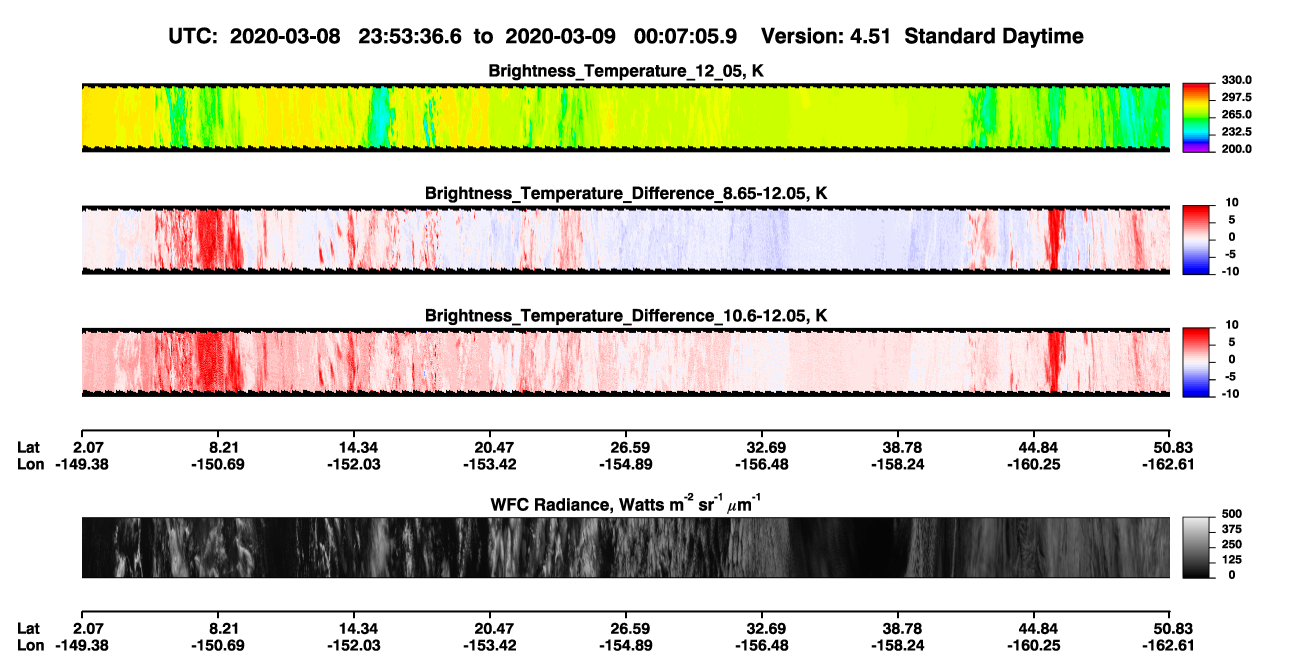1300x667 pixels.
Task: Click the 330.0 colorbar tick label
Action: pos(1236,80)
